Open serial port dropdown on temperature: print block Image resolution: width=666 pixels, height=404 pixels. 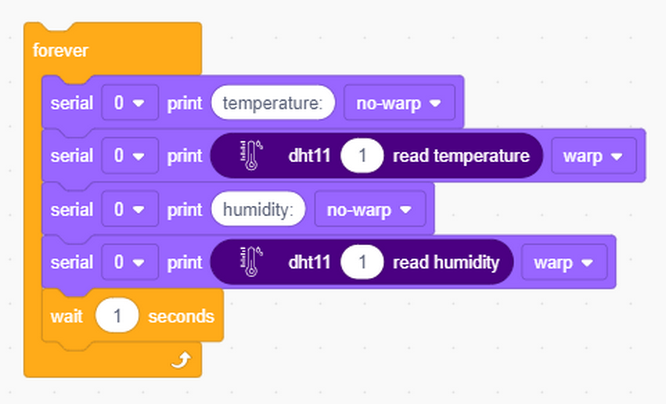coord(130,103)
